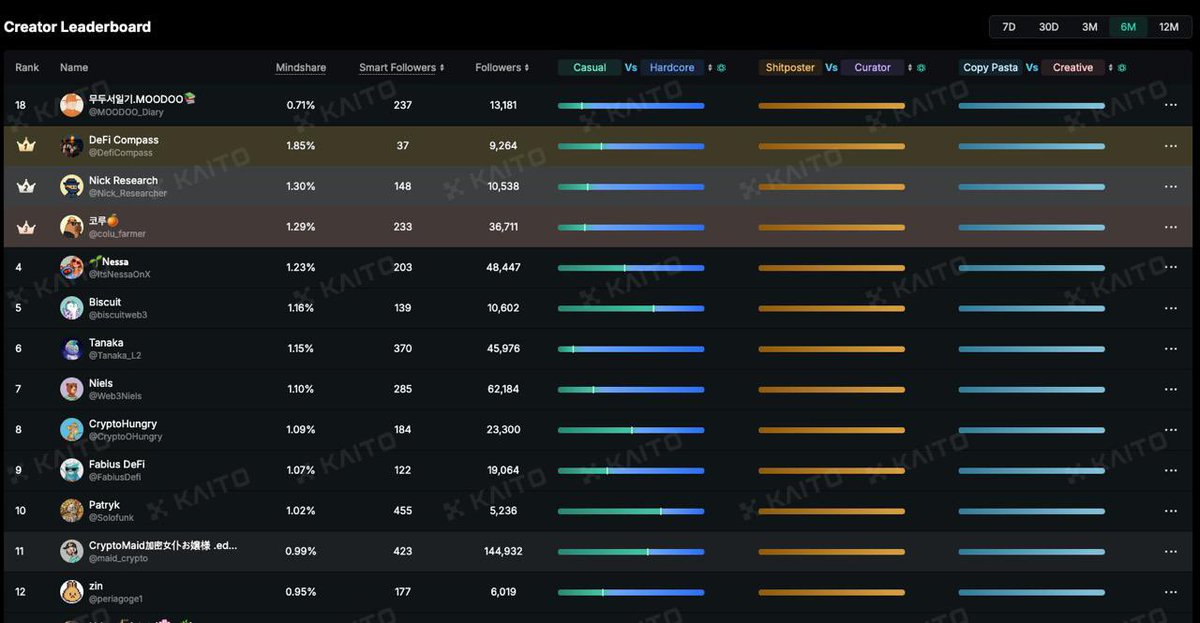Viewport: 1200px width, 623px height.
Task: Toggle the Curator filter pill
Action: (872, 68)
